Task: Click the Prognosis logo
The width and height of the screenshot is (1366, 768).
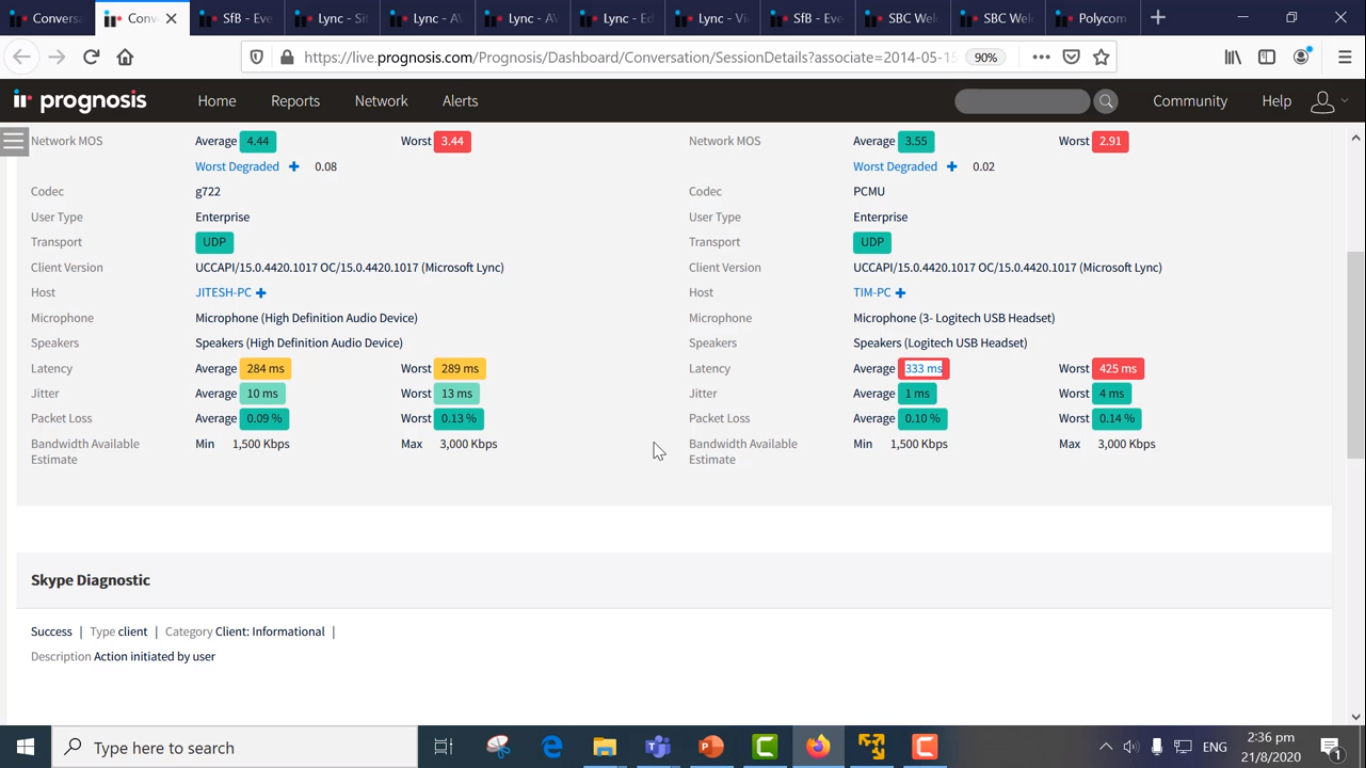Action: tap(80, 101)
